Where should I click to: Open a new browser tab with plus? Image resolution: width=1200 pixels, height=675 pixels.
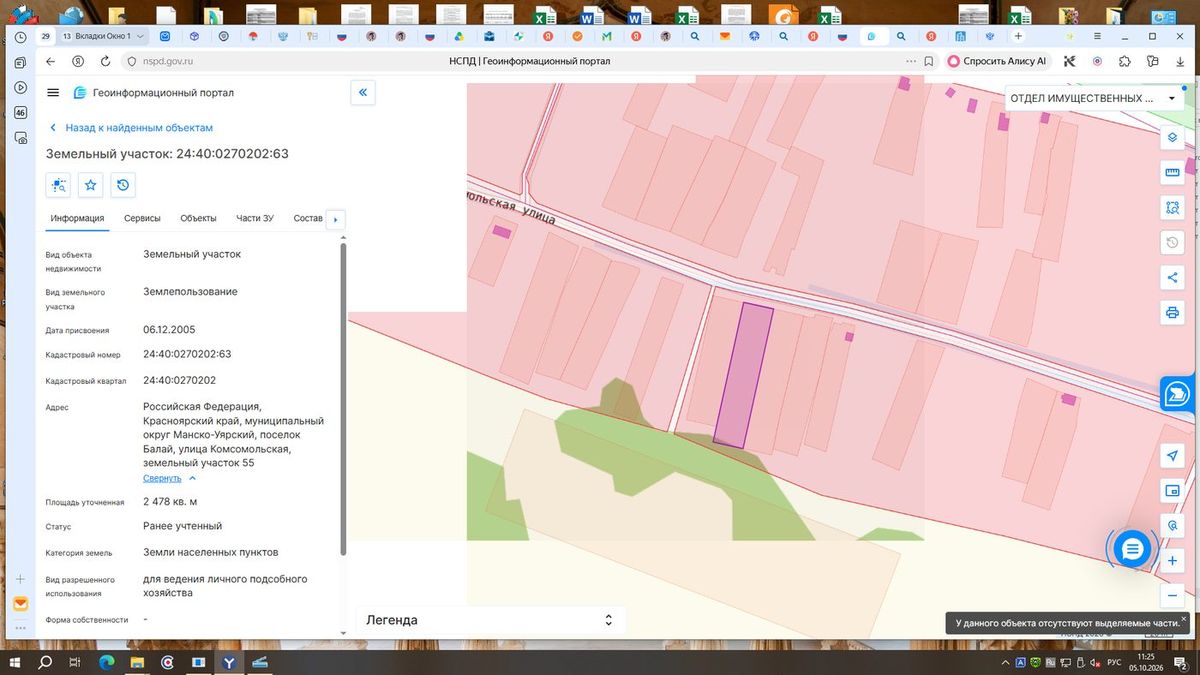[1018, 36]
